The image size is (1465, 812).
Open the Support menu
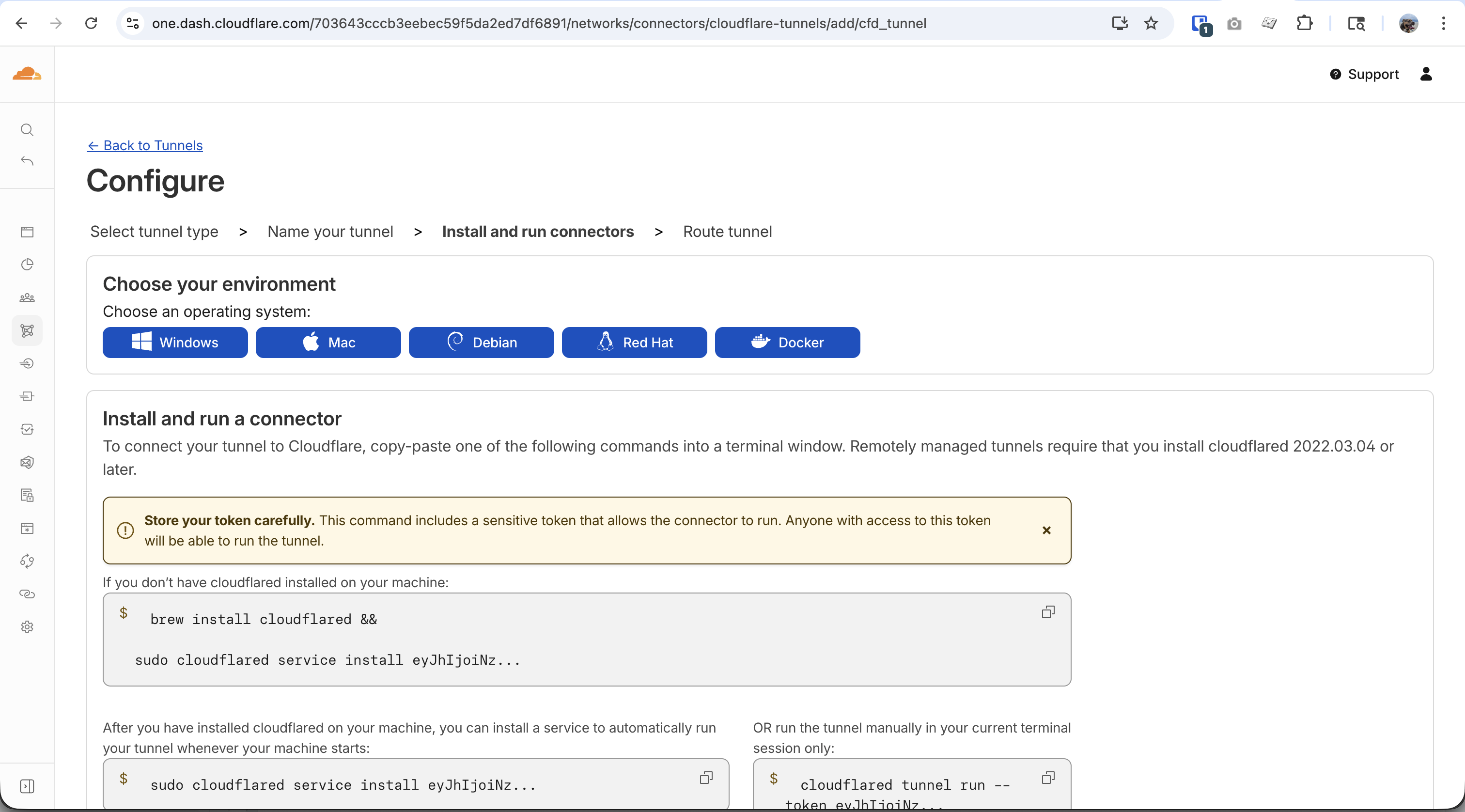(x=1364, y=74)
